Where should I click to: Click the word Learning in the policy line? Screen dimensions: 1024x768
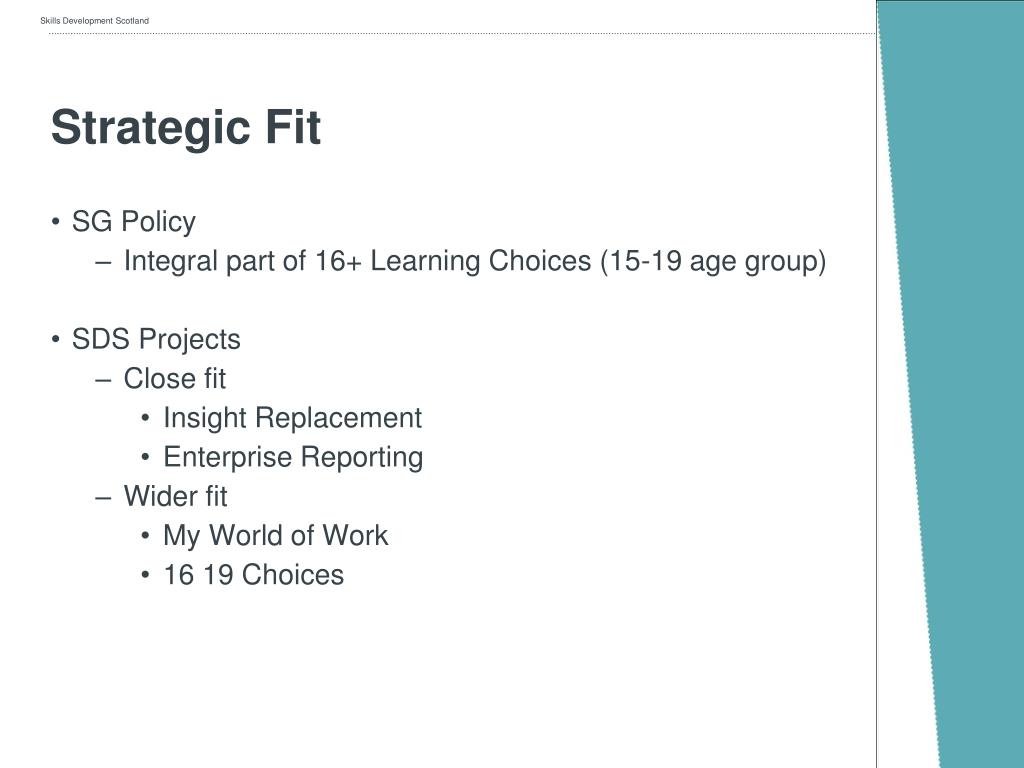425,261
